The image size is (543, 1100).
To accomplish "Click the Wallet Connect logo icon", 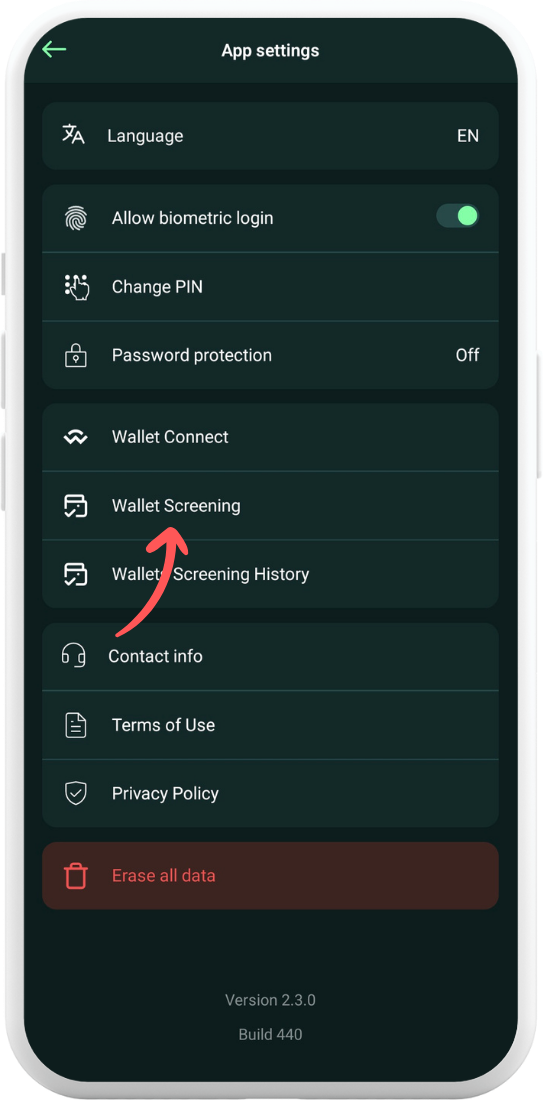I will pos(75,438).
